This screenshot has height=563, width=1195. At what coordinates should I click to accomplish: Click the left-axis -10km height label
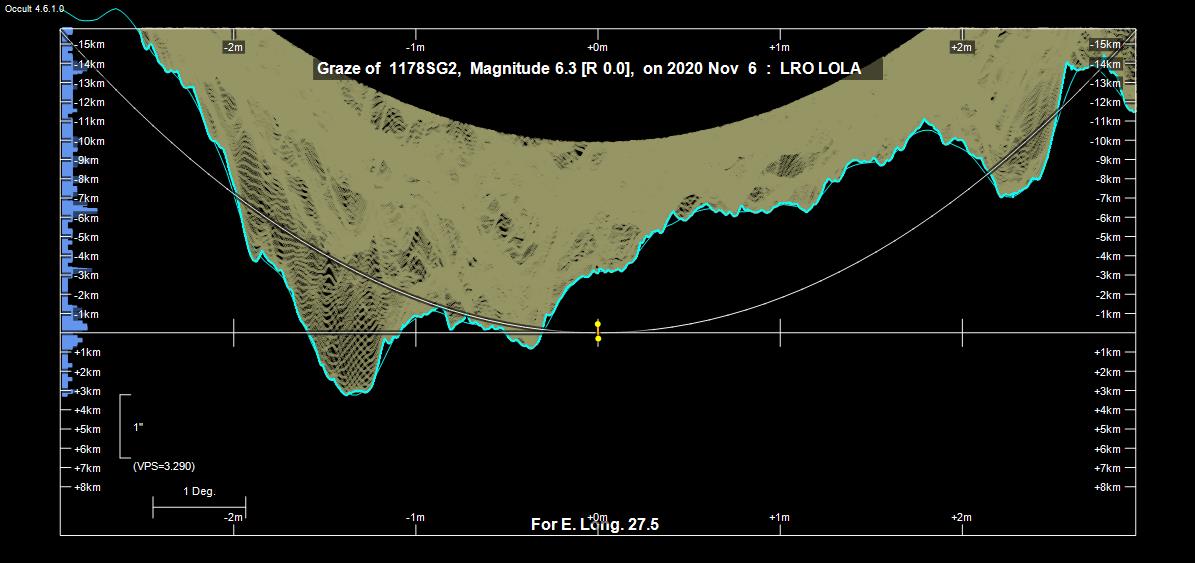[89, 141]
